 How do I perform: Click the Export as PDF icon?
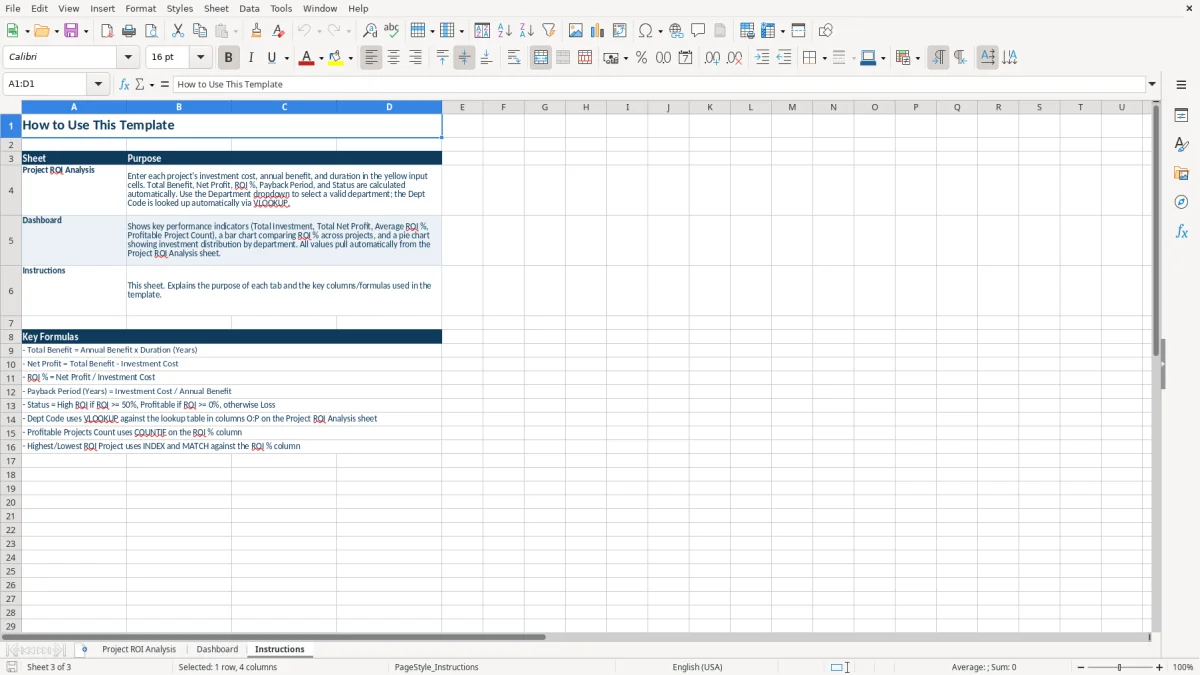point(107,31)
